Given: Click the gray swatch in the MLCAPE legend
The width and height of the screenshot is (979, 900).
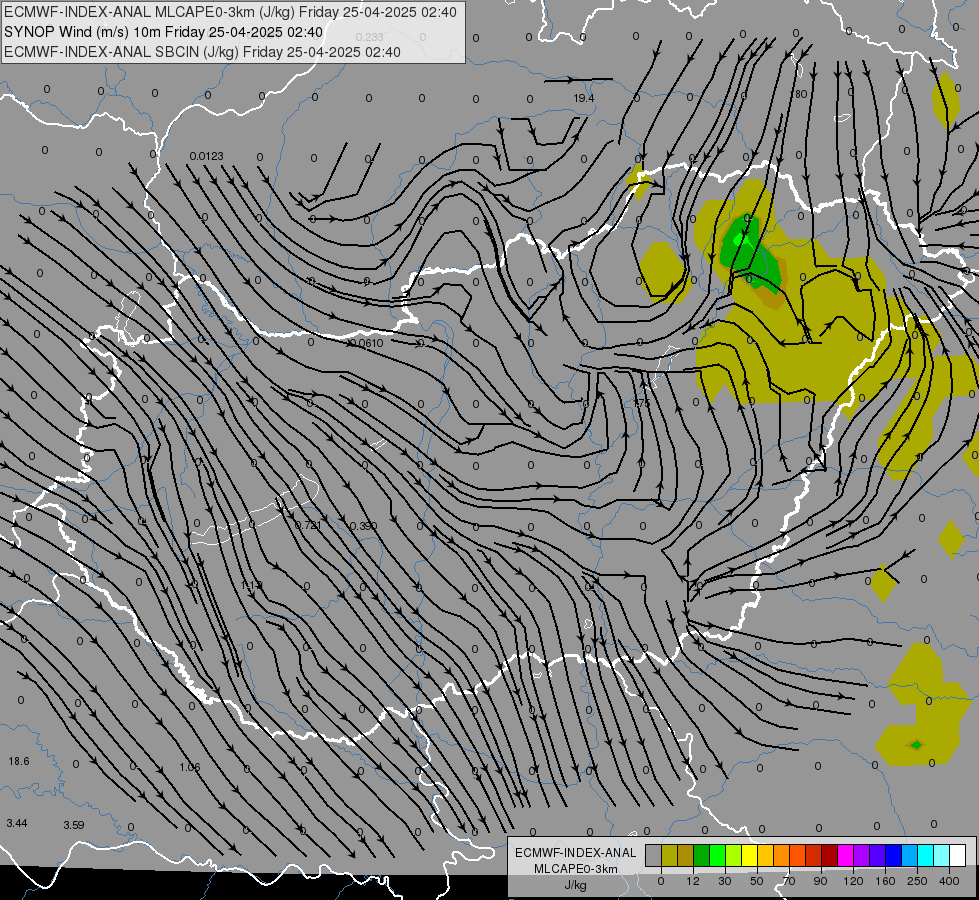Looking at the screenshot, I should coord(653,856).
